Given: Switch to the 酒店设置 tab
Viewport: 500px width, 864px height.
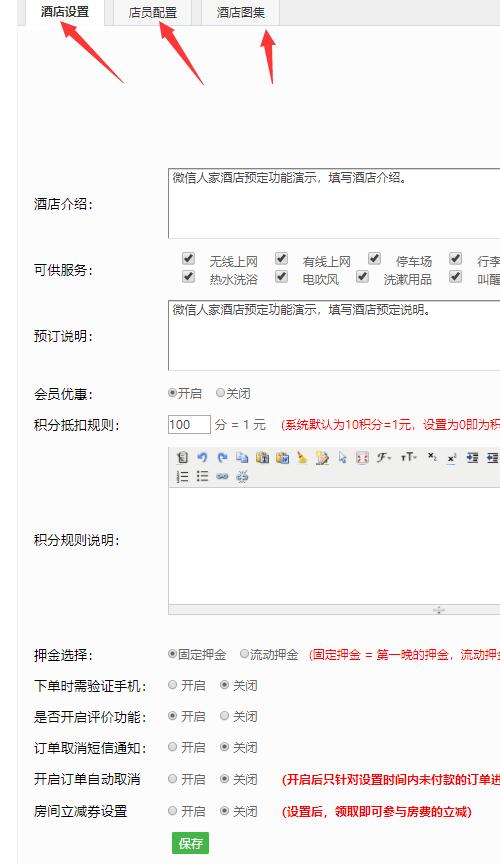Looking at the screenshot, I should pyautogui.click(x=65, y=12).
